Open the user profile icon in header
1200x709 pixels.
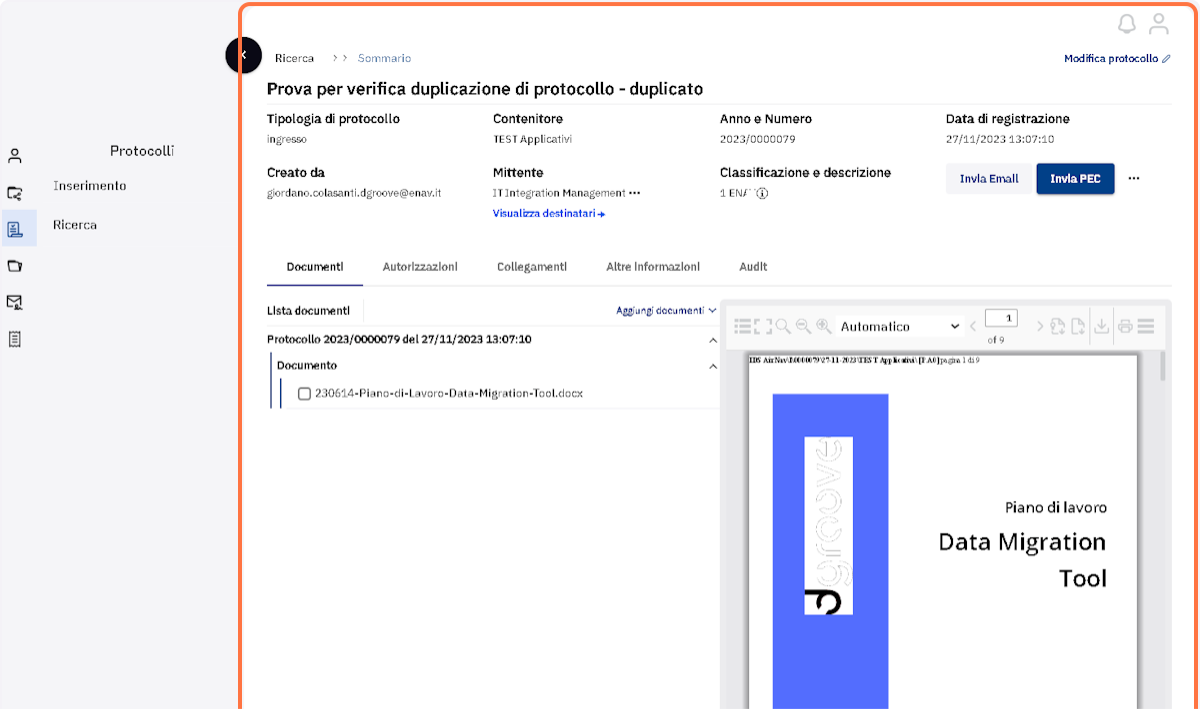pyautogui.click(x=1159, y=24)
